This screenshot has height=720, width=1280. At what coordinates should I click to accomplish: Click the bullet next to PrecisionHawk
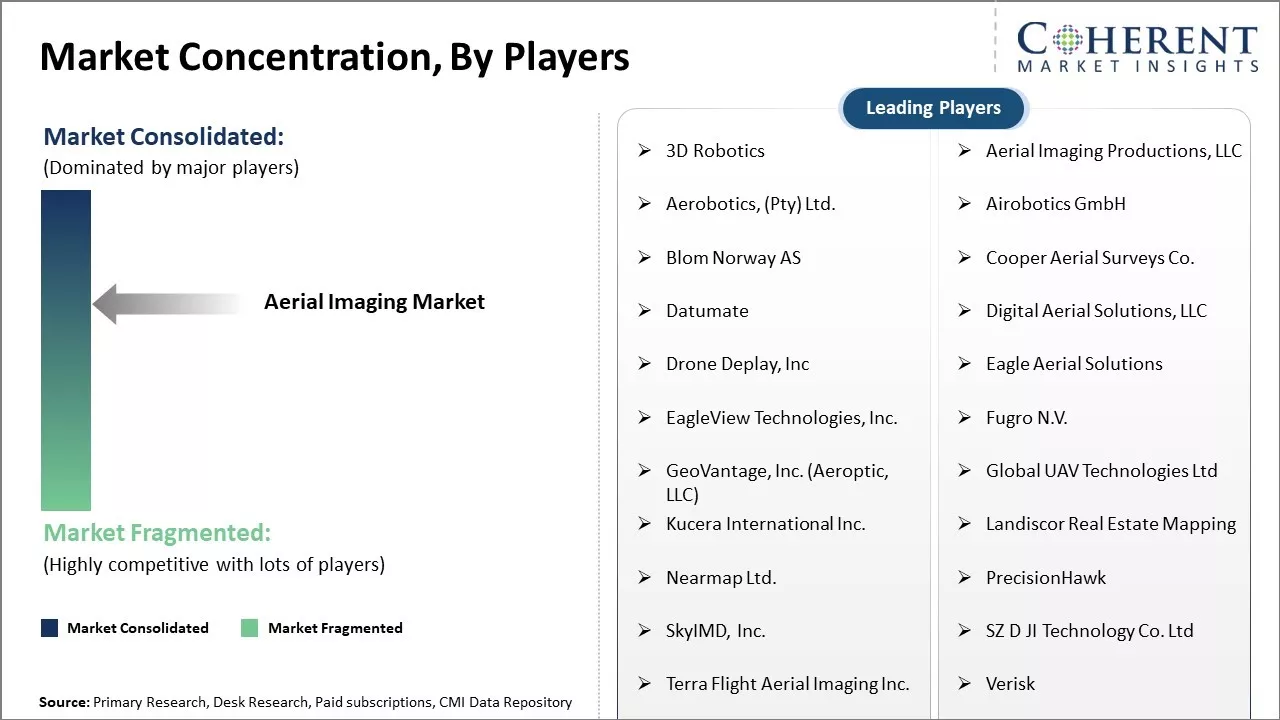click(965, 578)
